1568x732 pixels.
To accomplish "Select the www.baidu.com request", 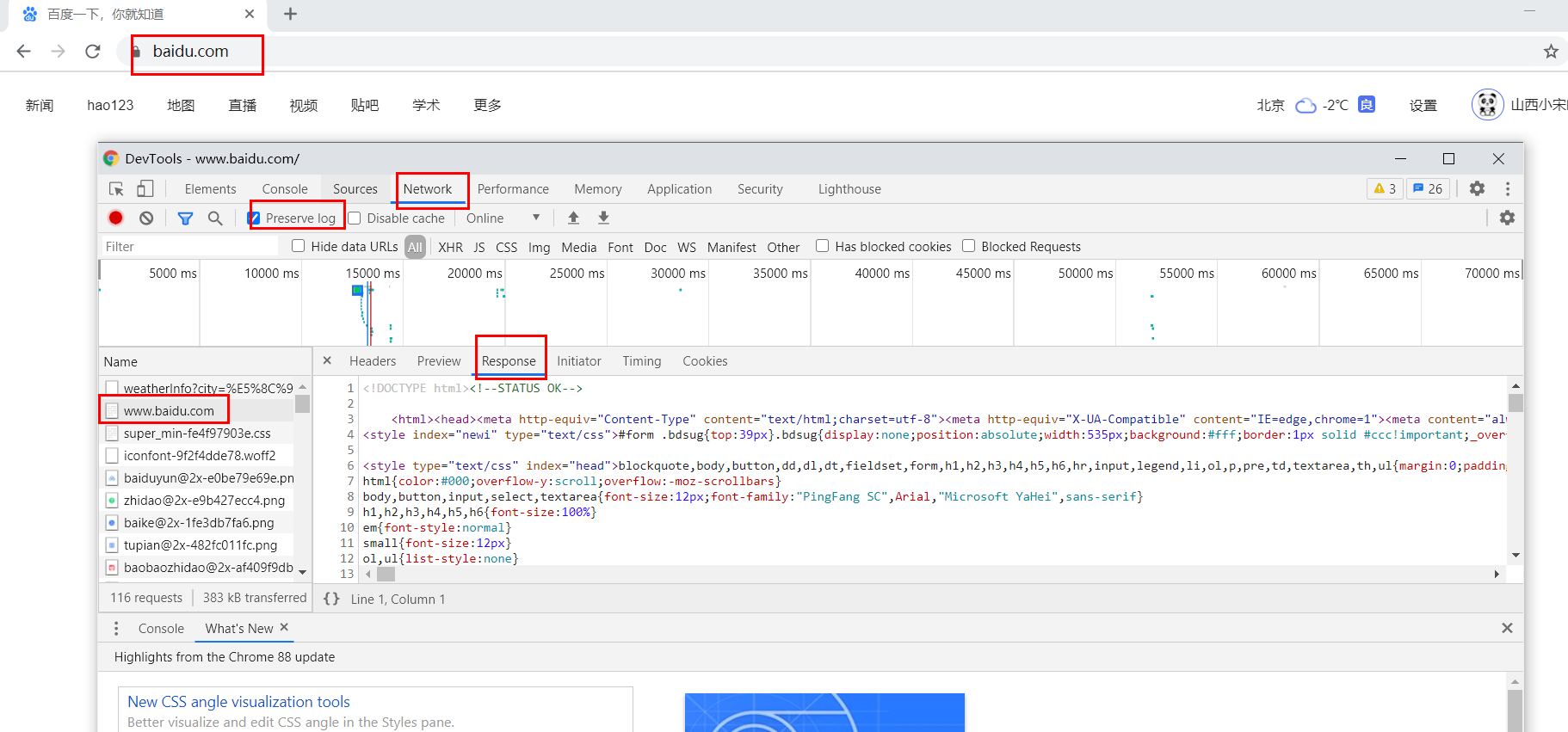I will coord(197,410).
